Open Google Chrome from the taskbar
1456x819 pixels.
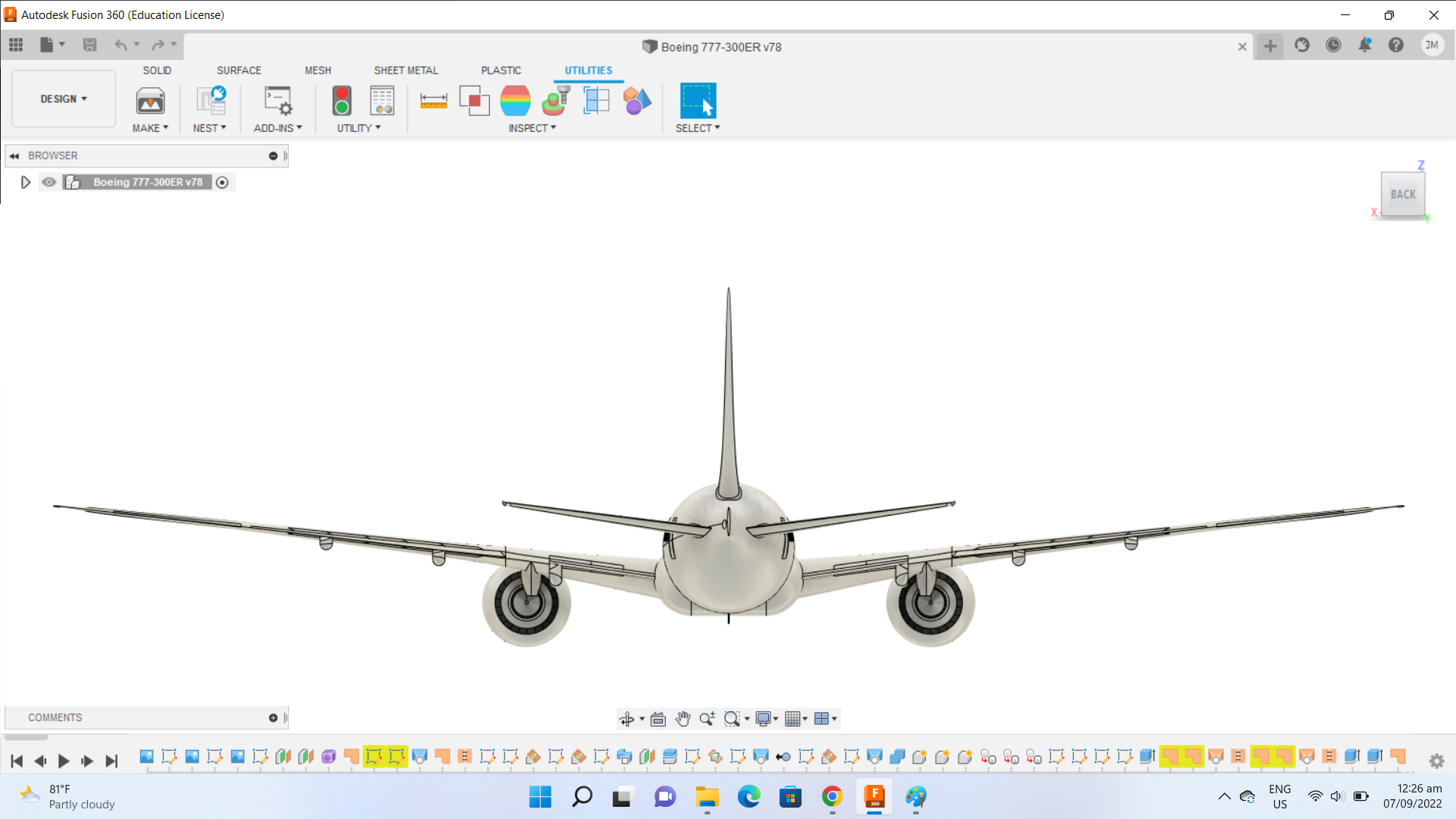(x=832, y=796)
